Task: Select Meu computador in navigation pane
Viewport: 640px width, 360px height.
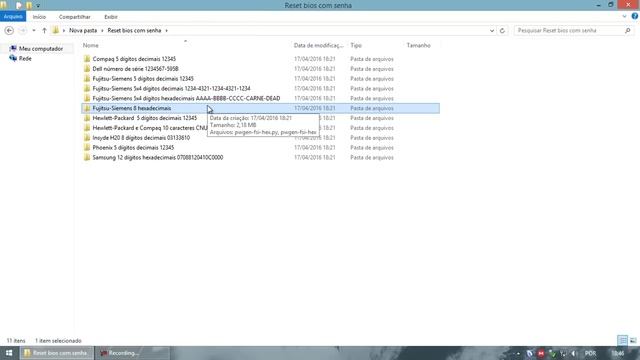Action: click(41, 49)
